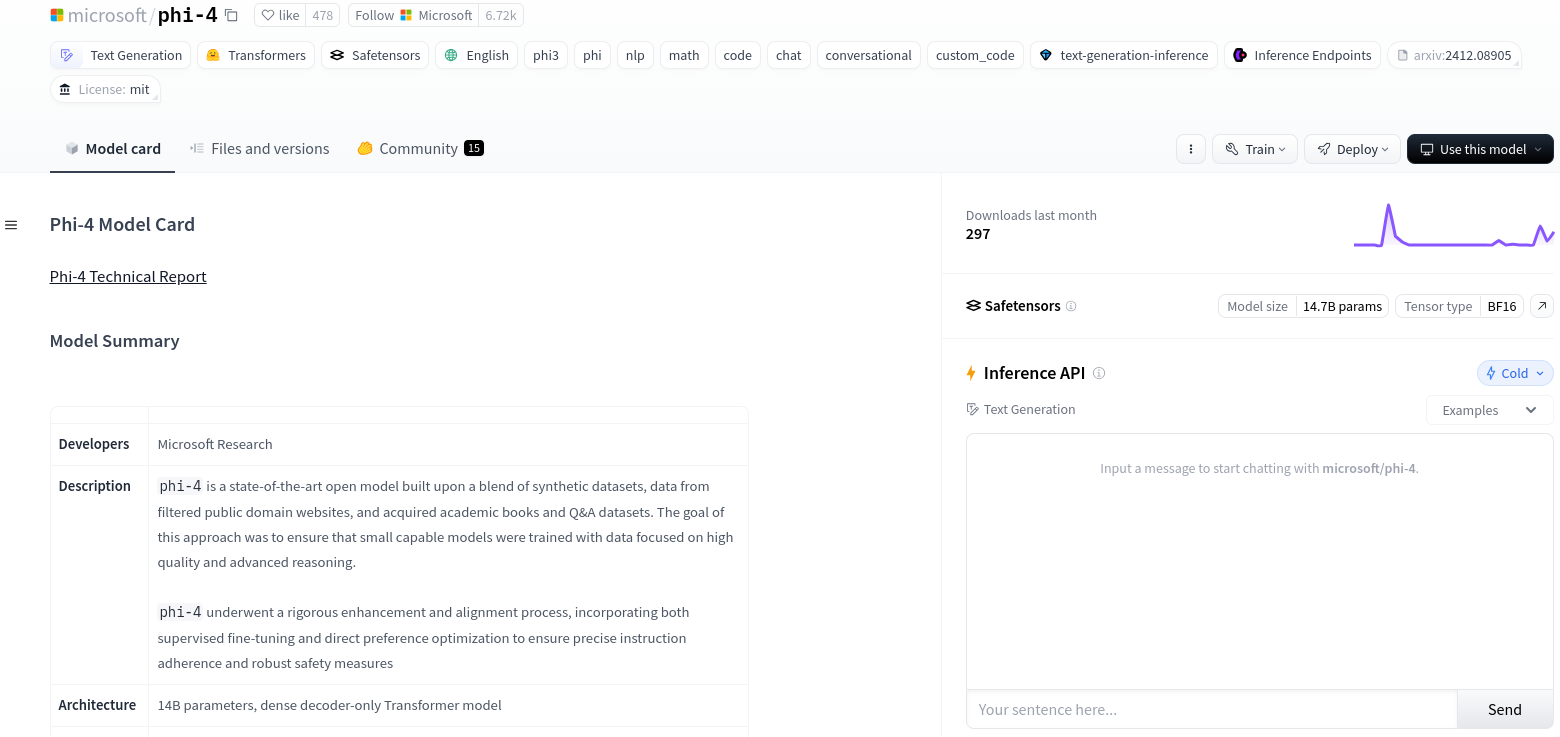
Task: Toggle the table of contents hamburger icon
Action: [x=11, y=225]
